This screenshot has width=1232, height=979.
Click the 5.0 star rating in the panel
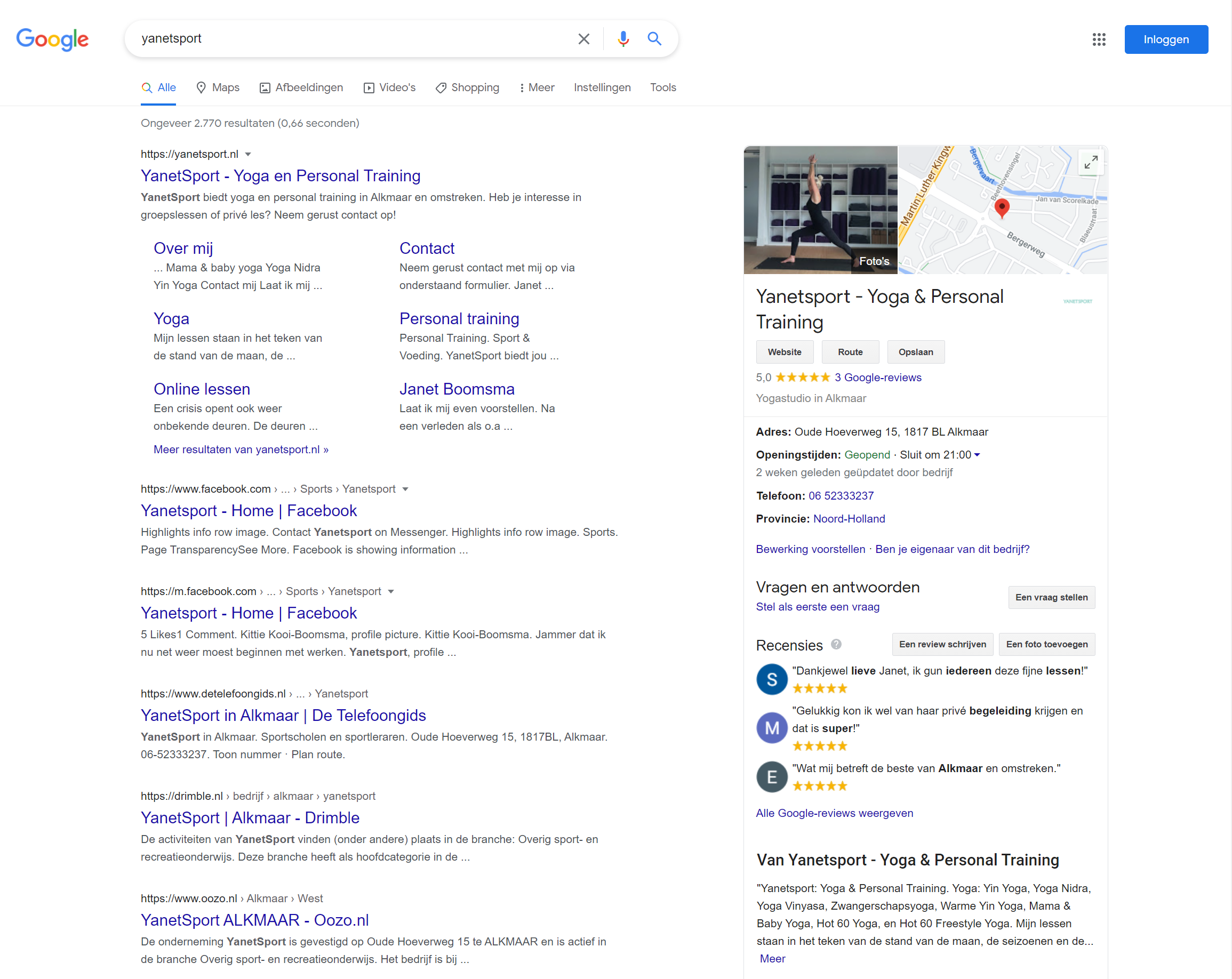(x=801, y=377)
